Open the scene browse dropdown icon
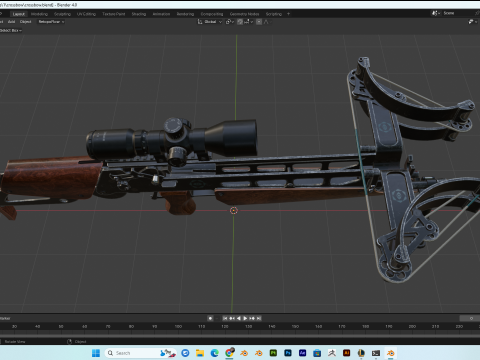Image resolution: width=480 pixels, height=360 pixels. (436, 13)
